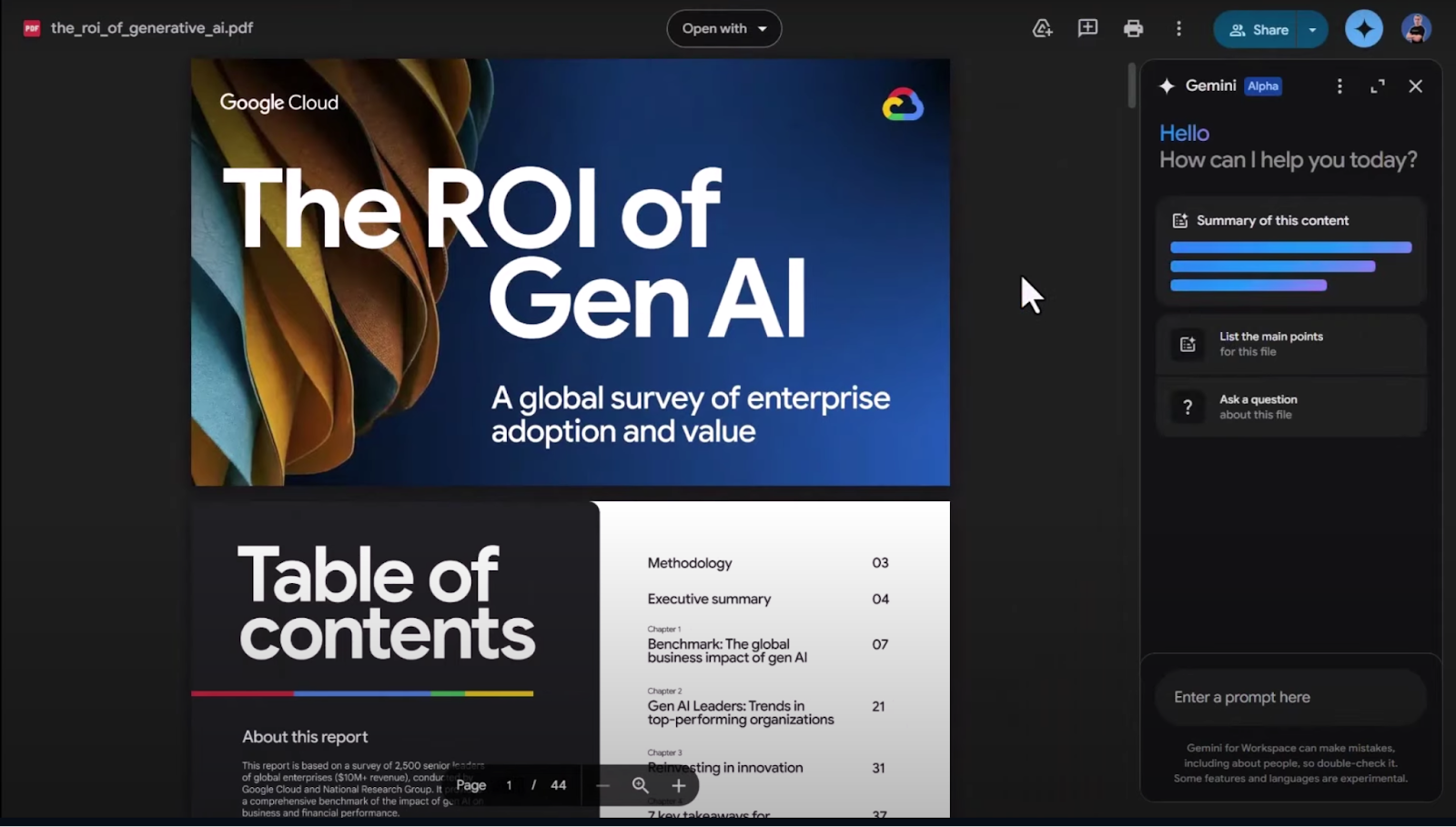The height and width of the screenshot is (827, 1456).
Task: Open the account profile avatar
Action: click(x=1416, y=29)
